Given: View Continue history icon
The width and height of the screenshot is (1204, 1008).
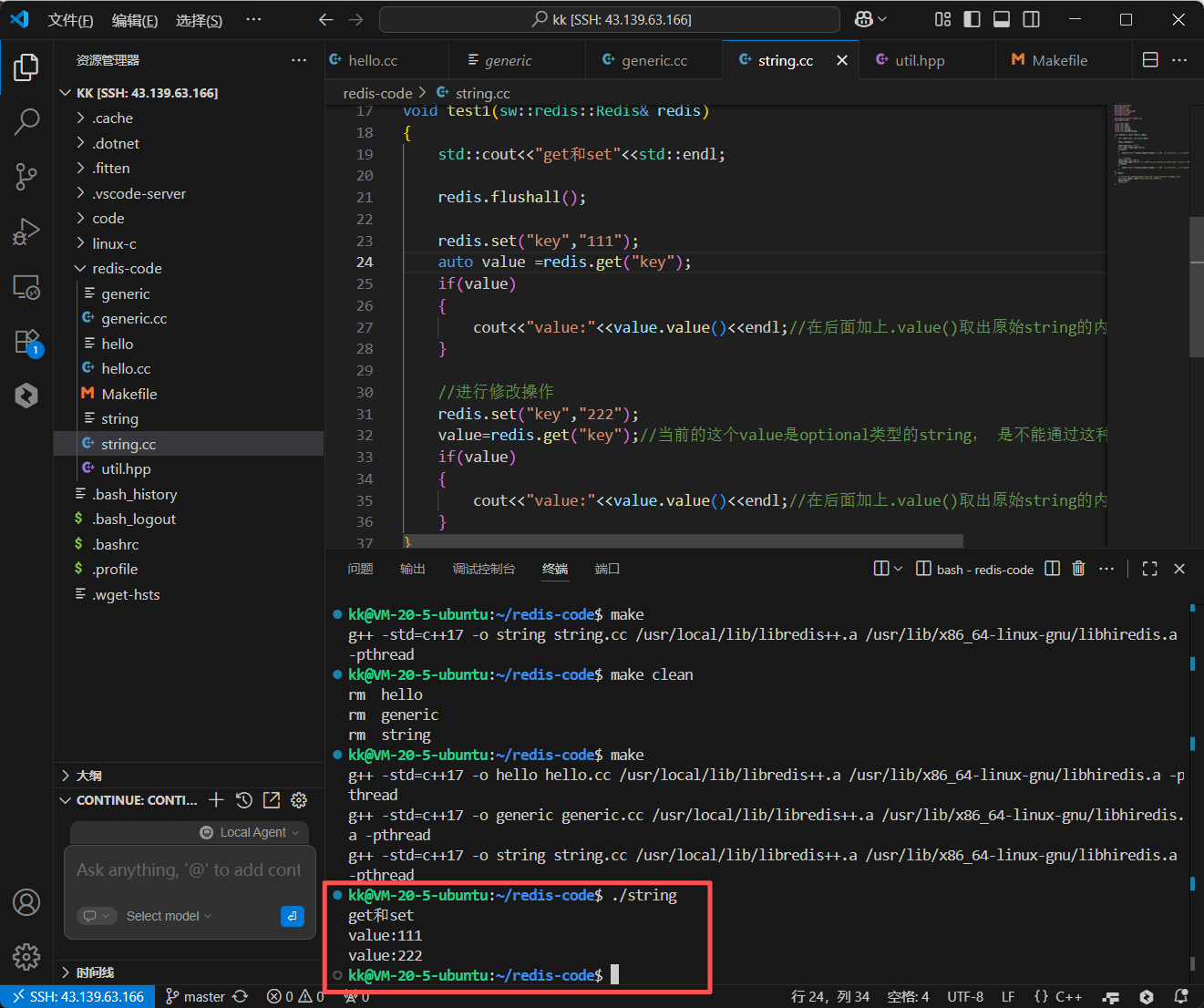Looking at the screenshot, I should pyautogui.click(x=243, y=800).
